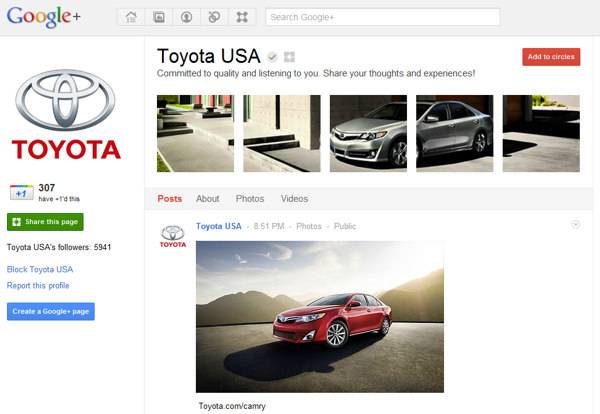Open the red Camry post photo

coord(320,317)
